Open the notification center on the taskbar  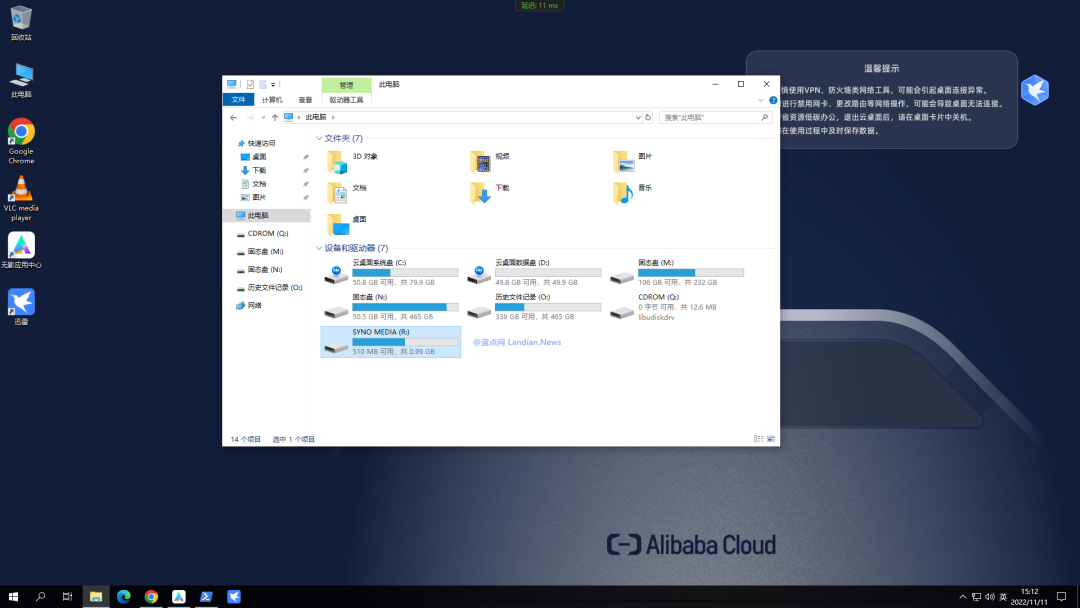click(1061, 597)
